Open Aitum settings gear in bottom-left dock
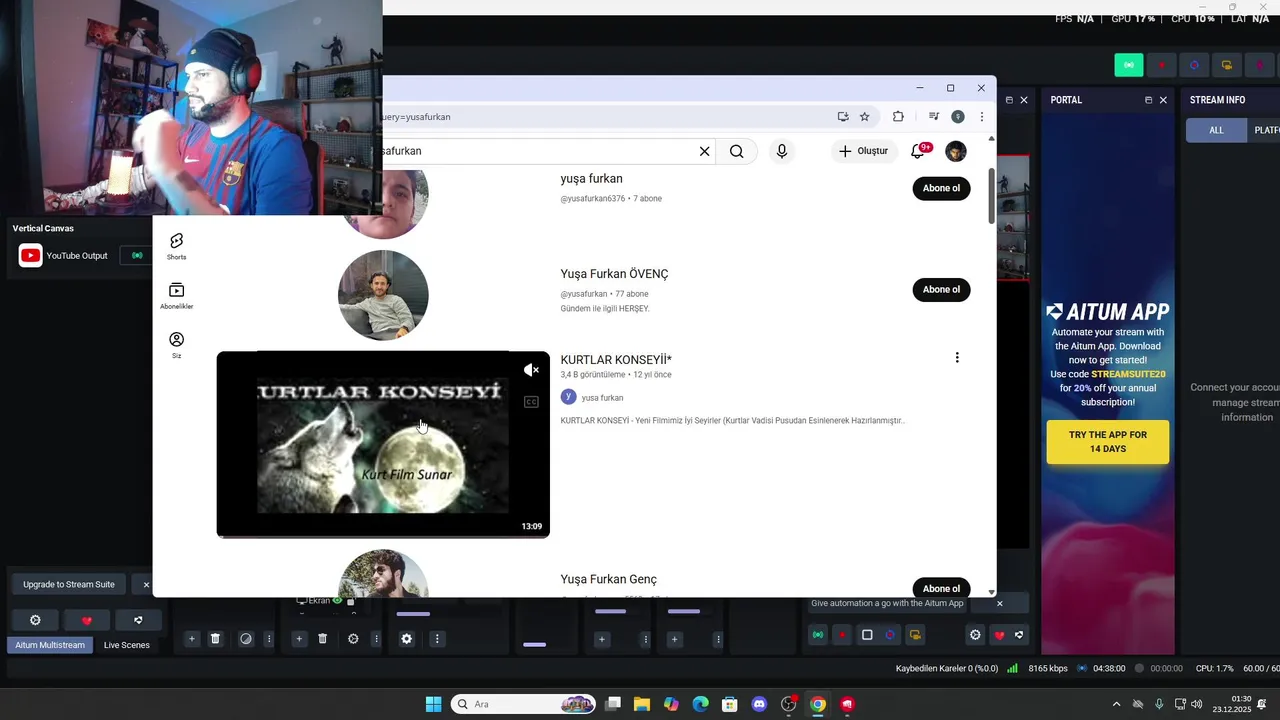 [35, 620]
